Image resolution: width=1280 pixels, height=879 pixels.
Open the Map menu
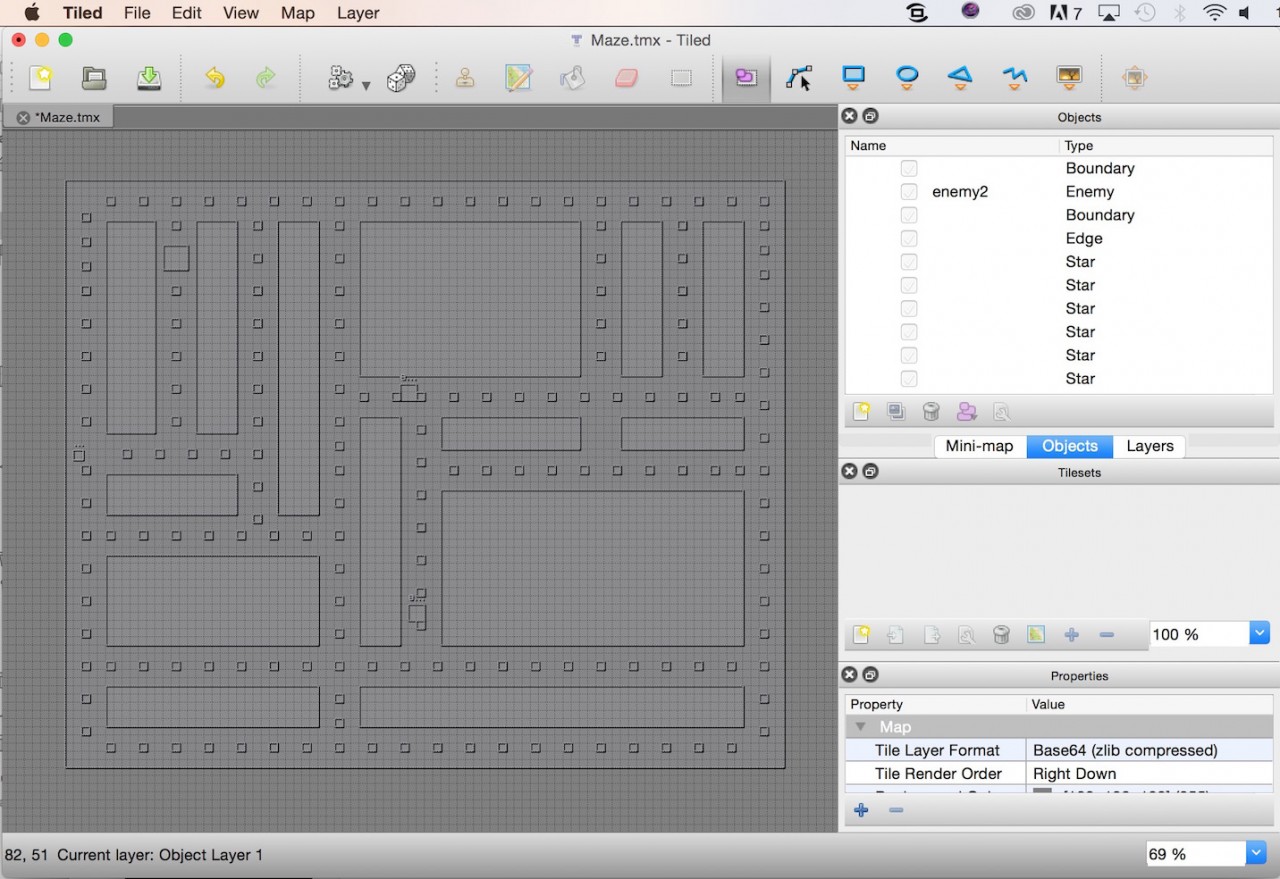295,13
